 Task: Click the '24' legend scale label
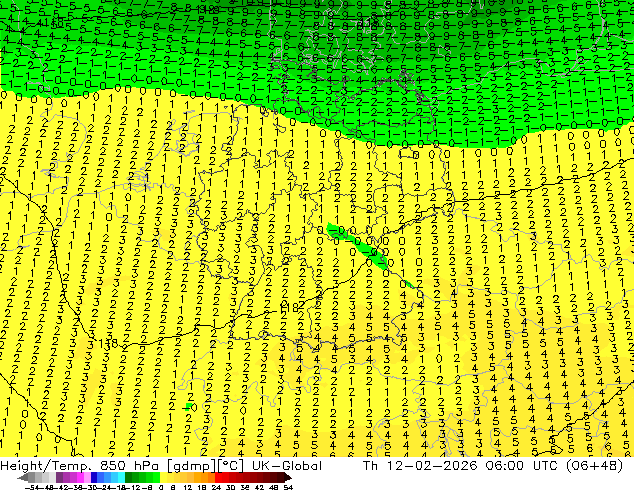[216, 487]
